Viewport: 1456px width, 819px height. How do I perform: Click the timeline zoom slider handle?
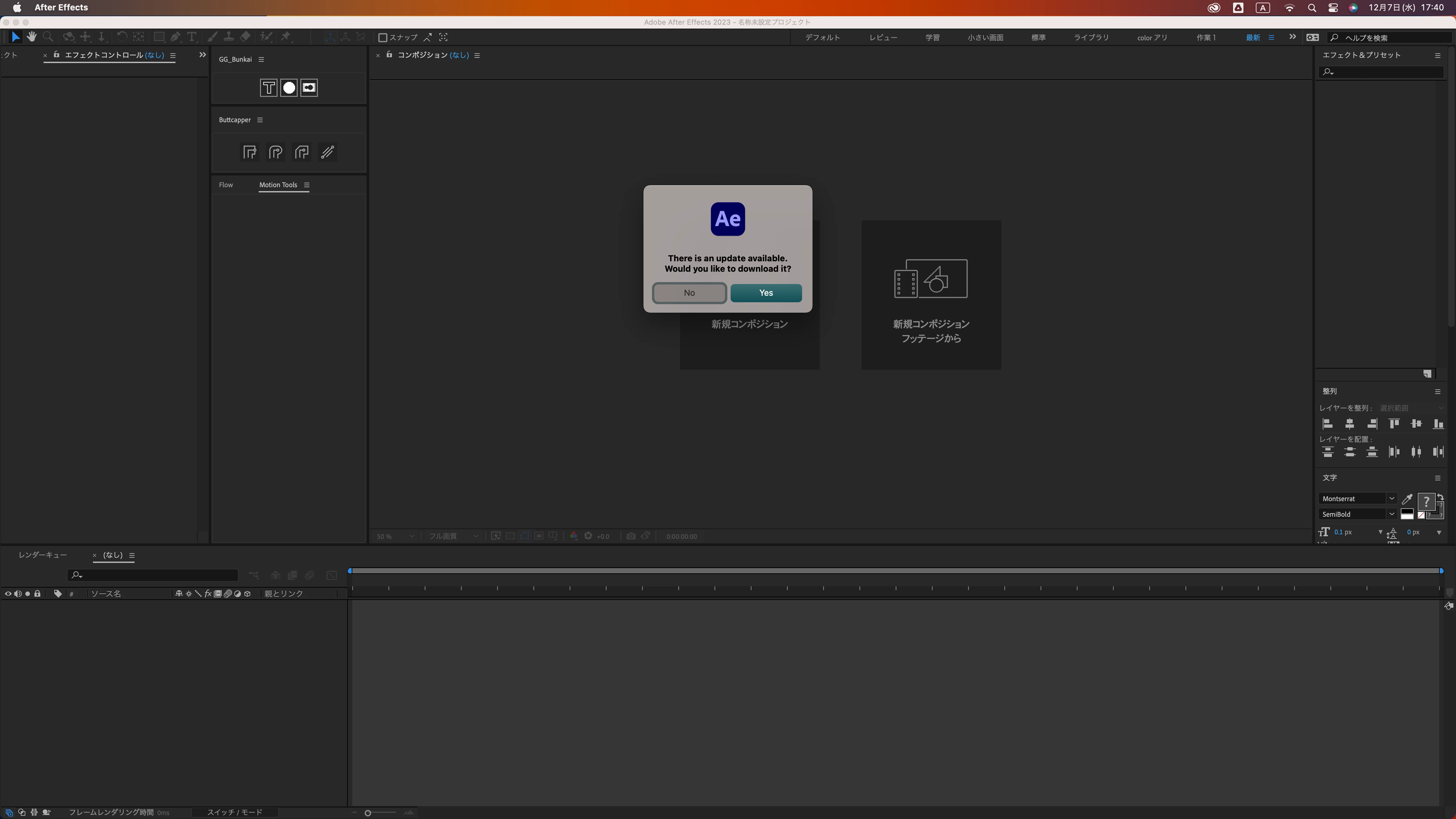(368, 813)
